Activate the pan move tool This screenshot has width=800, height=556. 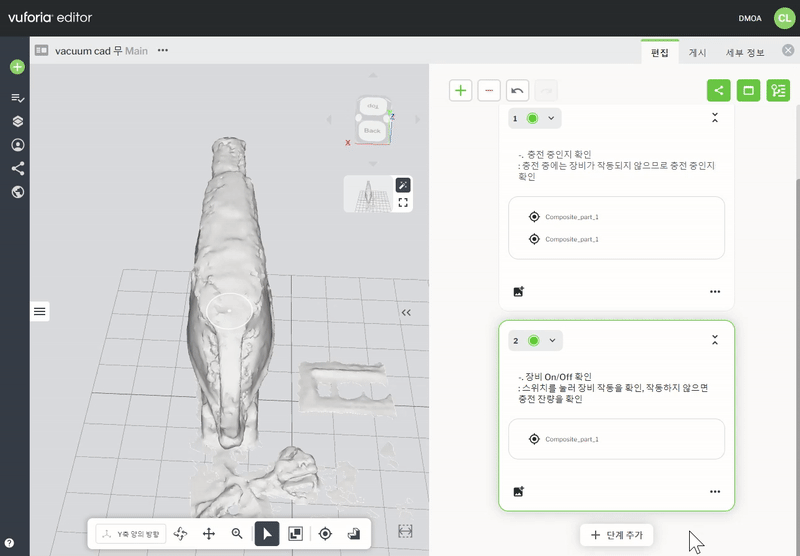(209, 534)
